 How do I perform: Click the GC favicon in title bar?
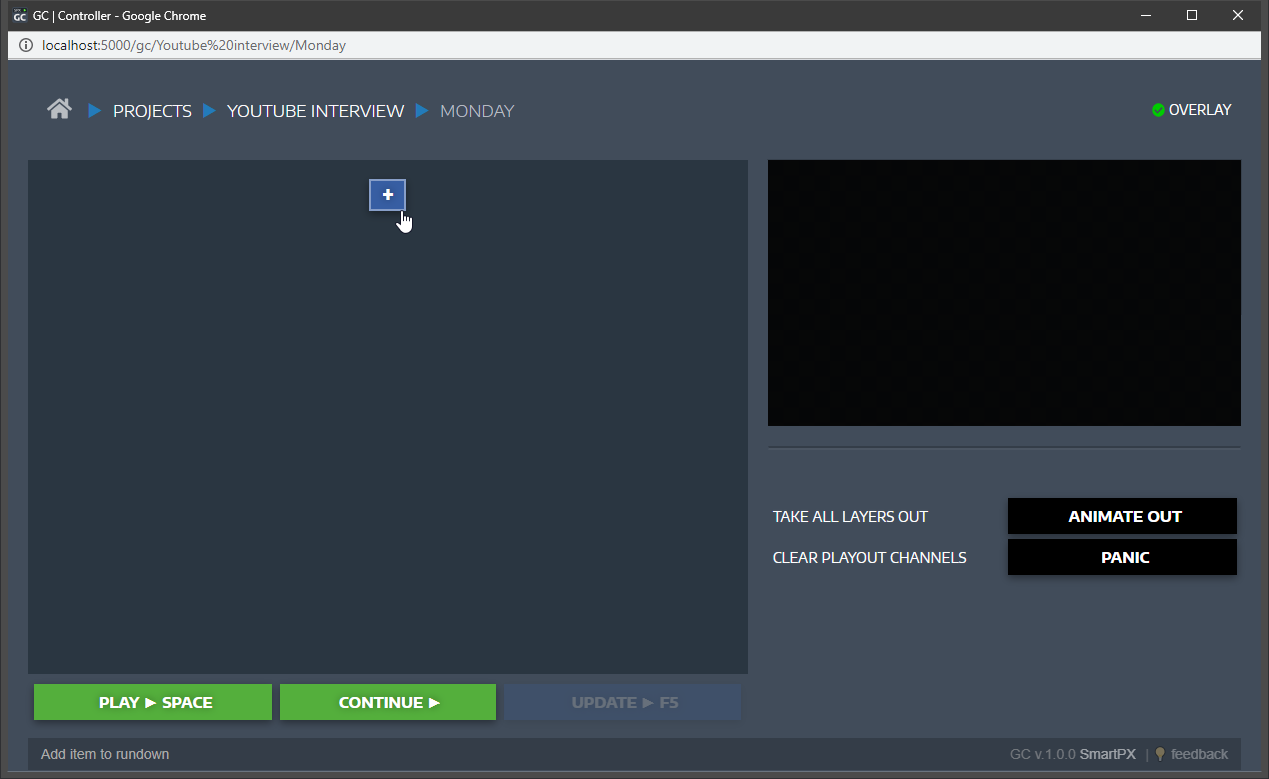click(19, 15)
